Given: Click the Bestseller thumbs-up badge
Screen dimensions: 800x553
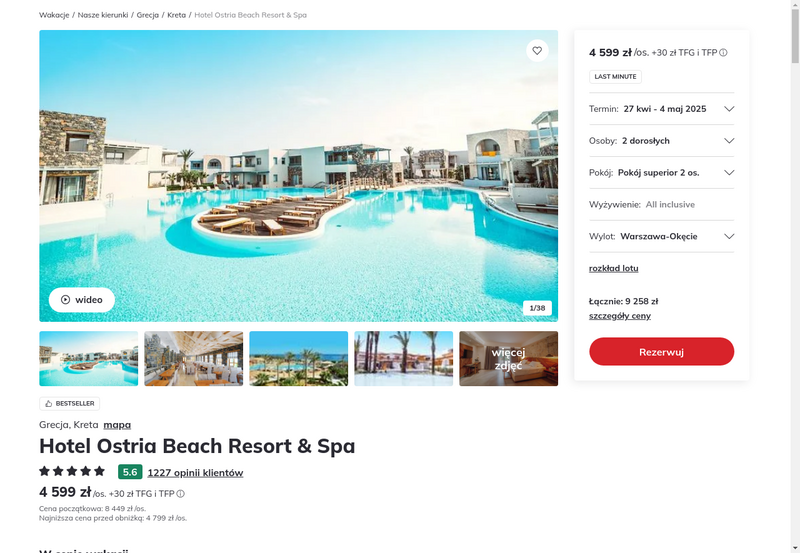Looking at the screenshot, I should click(69, 404).
